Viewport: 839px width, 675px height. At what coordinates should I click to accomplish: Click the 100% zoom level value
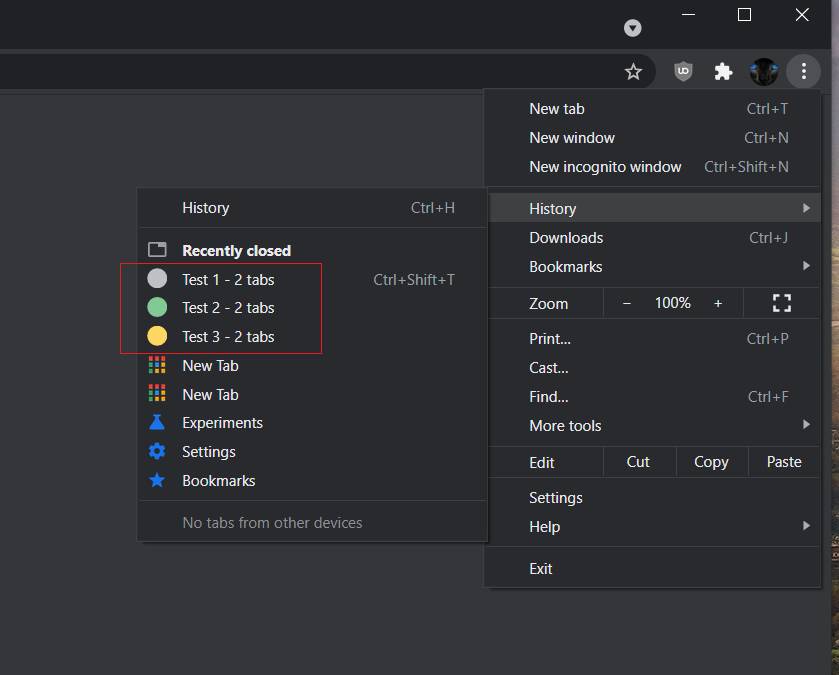(673, 303)
